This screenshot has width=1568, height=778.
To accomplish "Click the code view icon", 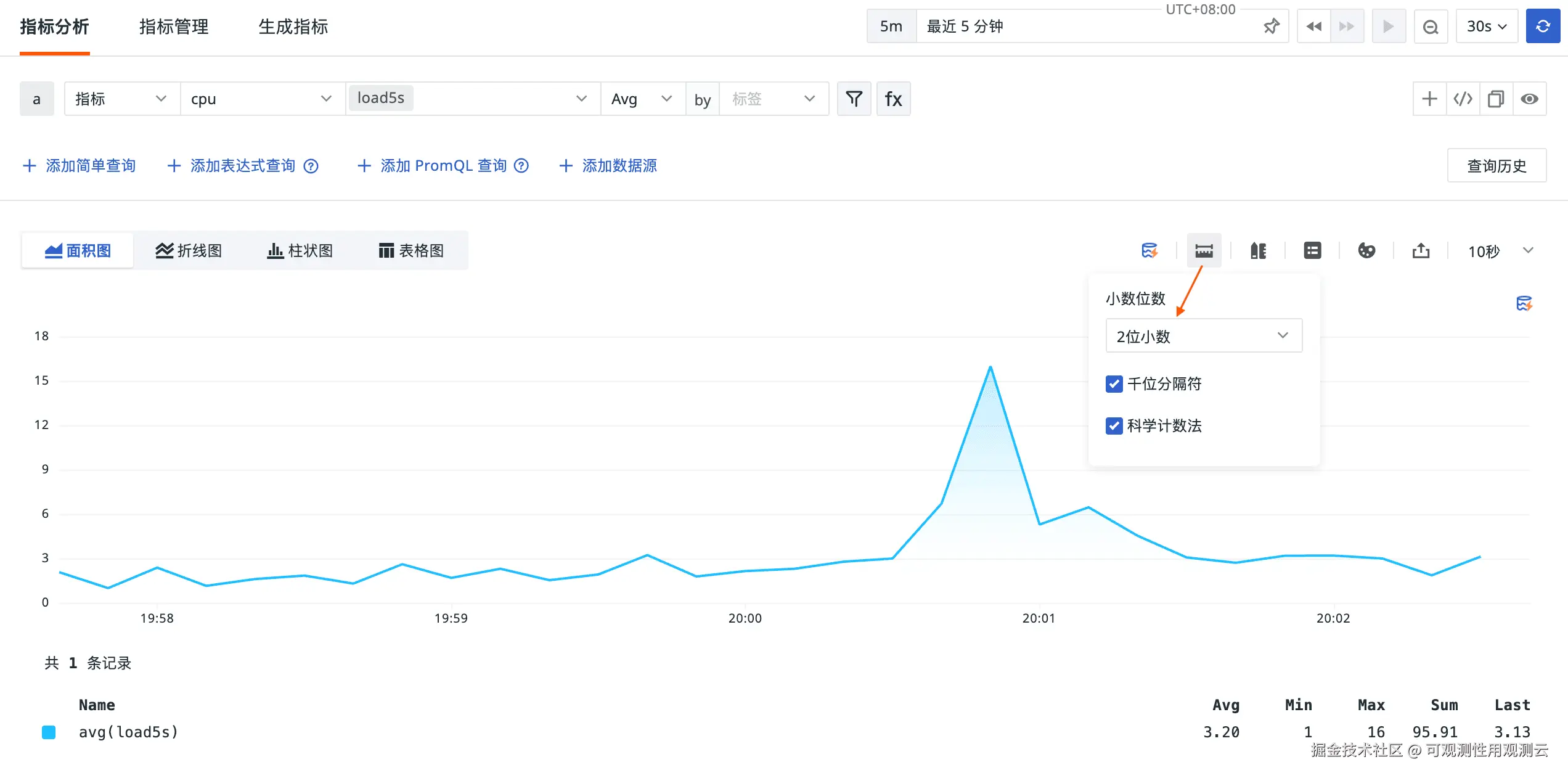I will coord(1463,99).
